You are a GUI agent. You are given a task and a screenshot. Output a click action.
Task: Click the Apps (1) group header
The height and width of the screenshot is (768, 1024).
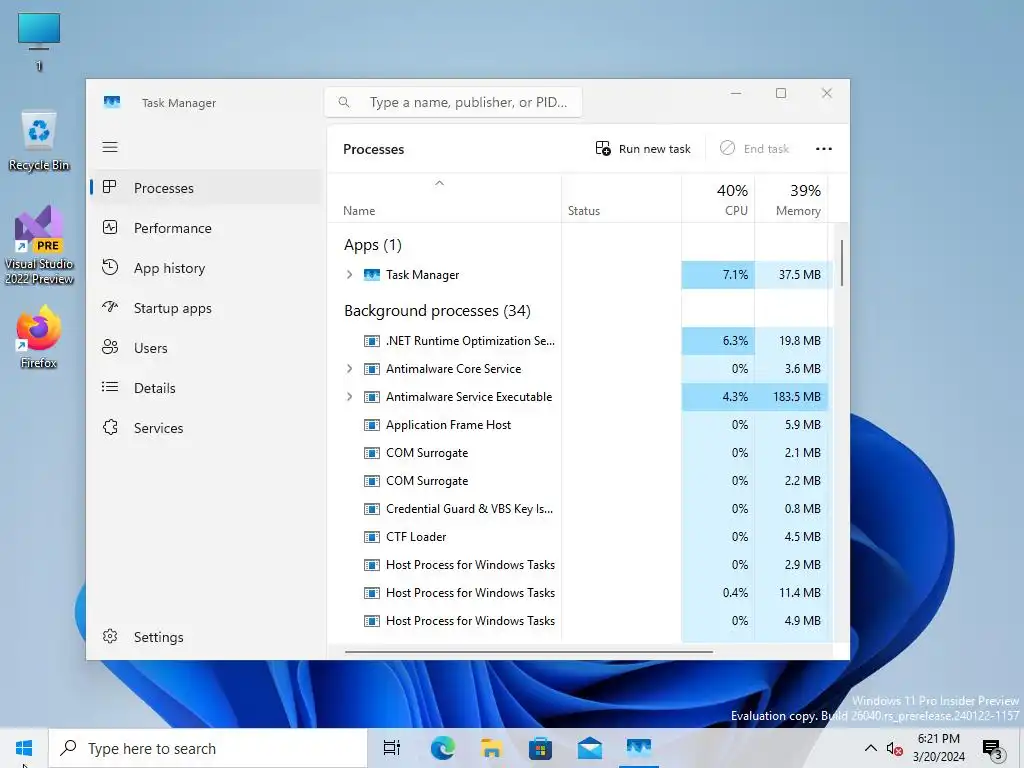pos(372,245)
